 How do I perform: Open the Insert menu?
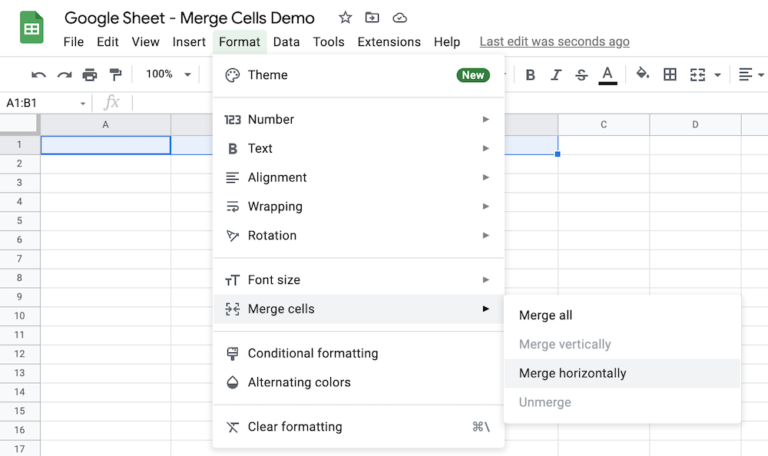click(x=189, y=42)
